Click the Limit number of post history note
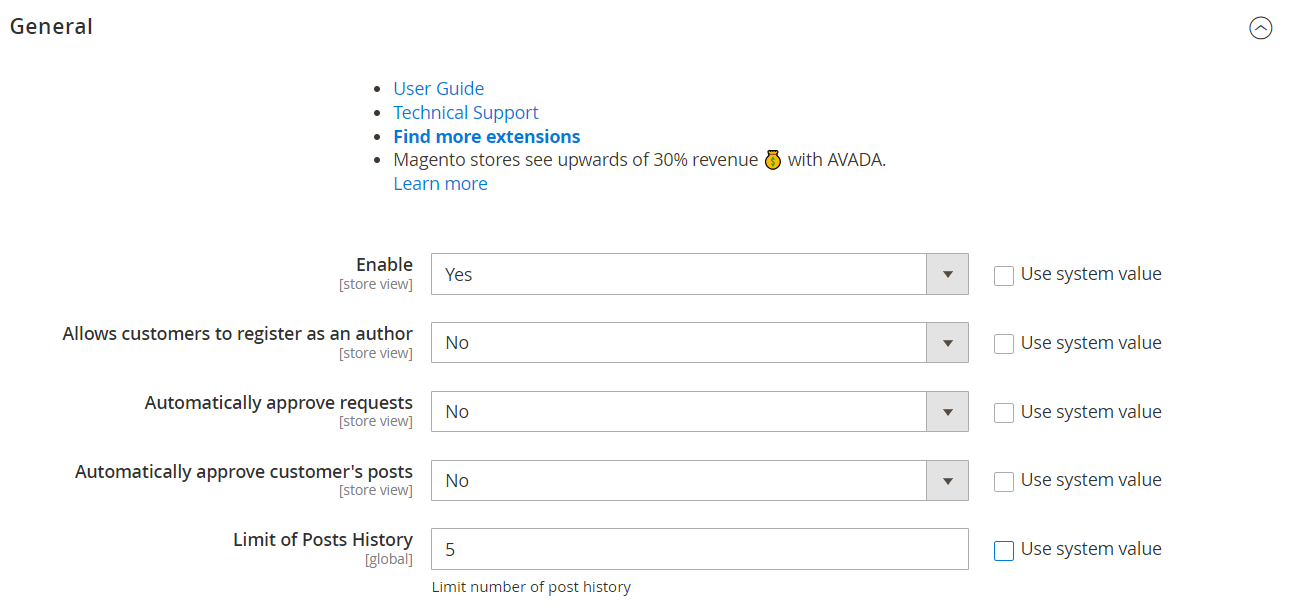 coord(531,587)
